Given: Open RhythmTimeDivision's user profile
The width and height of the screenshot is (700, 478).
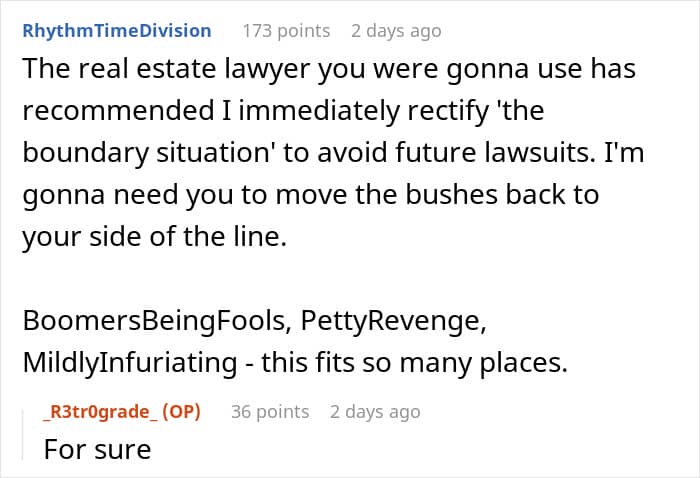Looking at the screenshot, I should coord(116,31).
